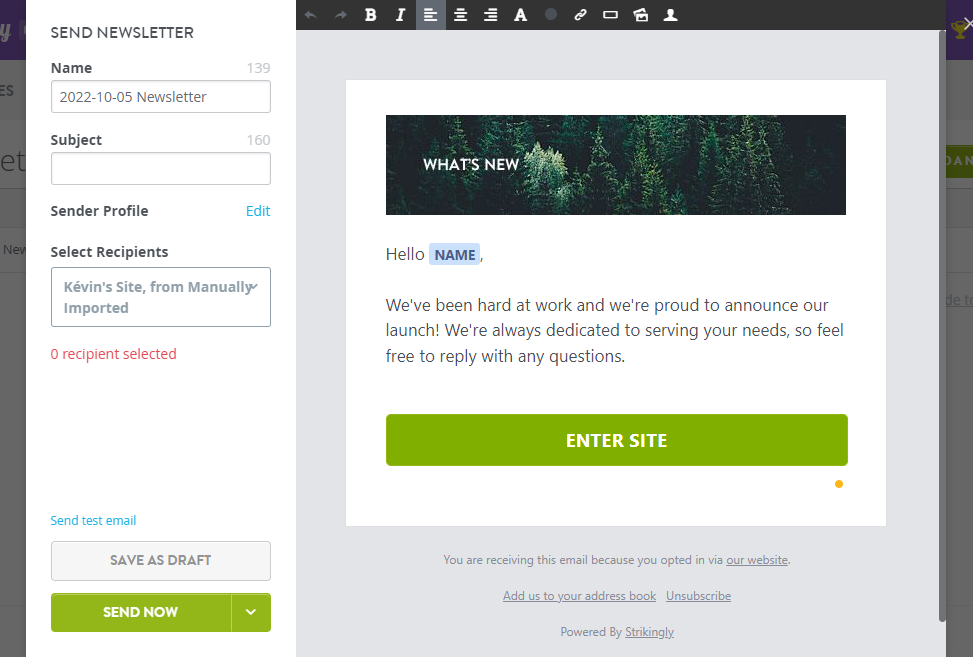Insert a button using the rectangle toolbar icon

tap(610, 15)
